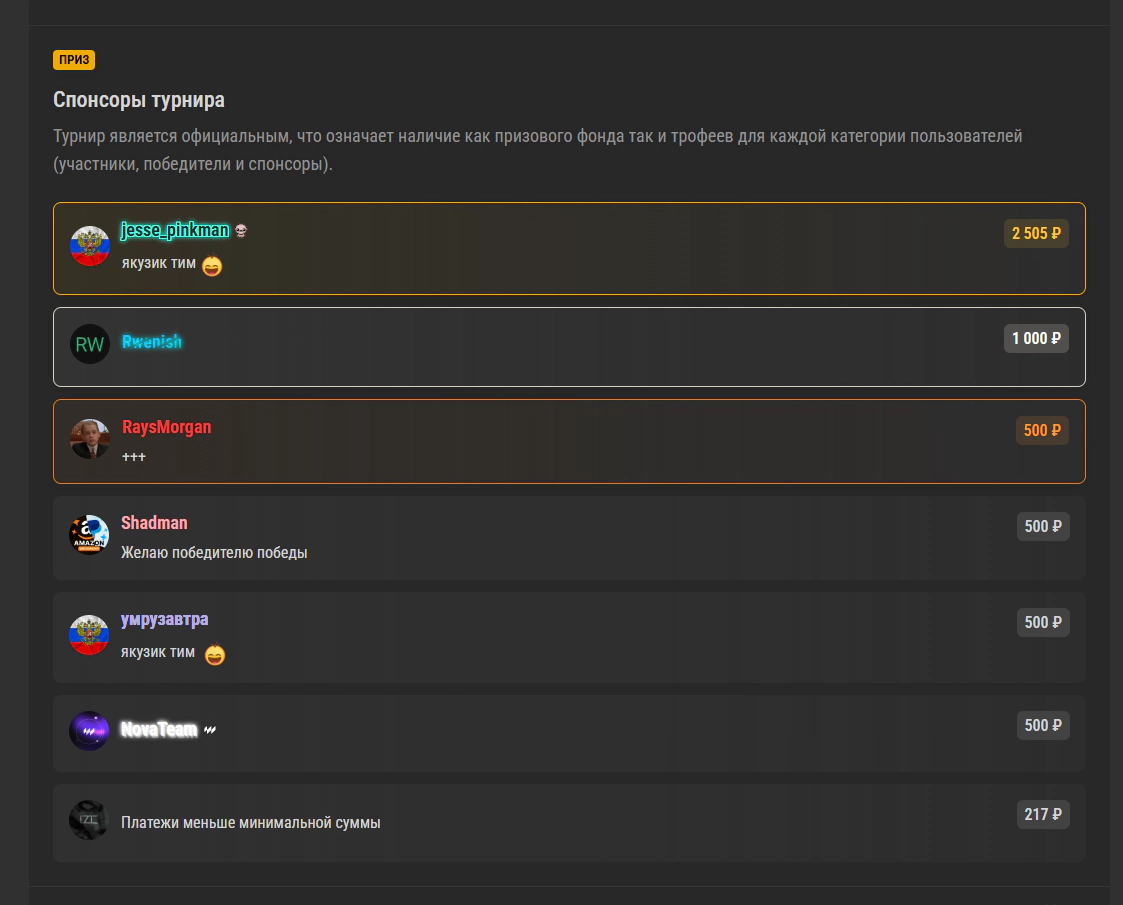The image size is (1123, 905).
Task: Click jesse_pinkman's Russian flag avatar
Action: (x=90, y=246)
